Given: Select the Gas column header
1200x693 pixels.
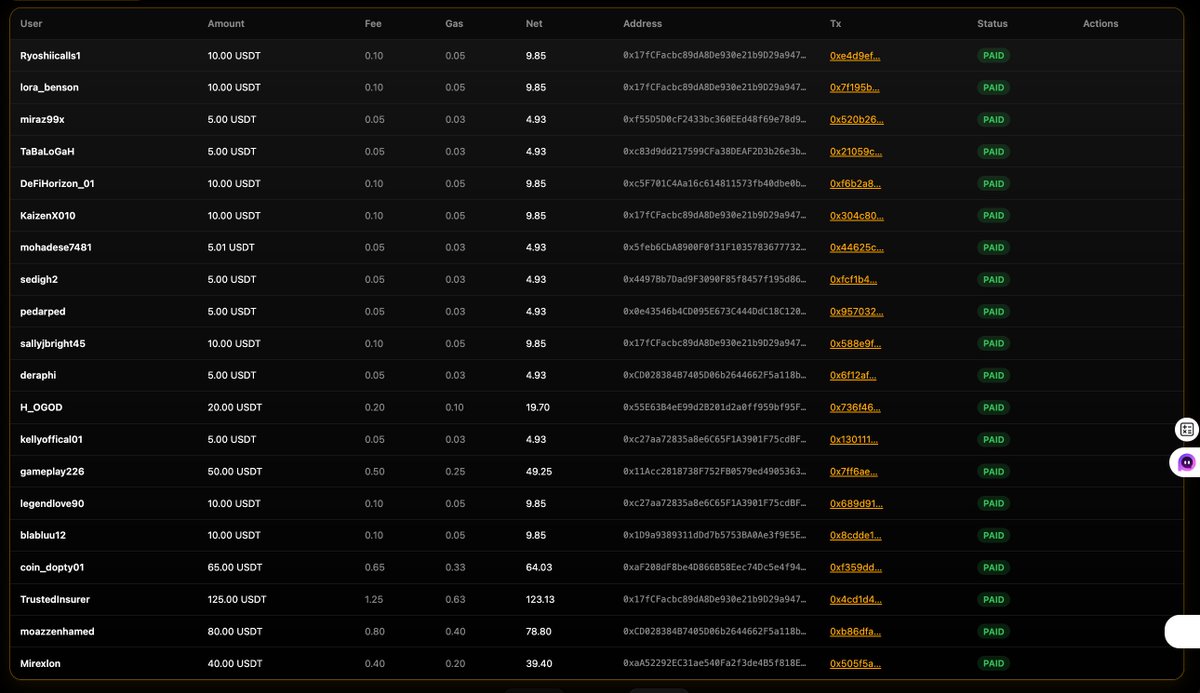Looking at the screenshot, I should click(454, 24).
